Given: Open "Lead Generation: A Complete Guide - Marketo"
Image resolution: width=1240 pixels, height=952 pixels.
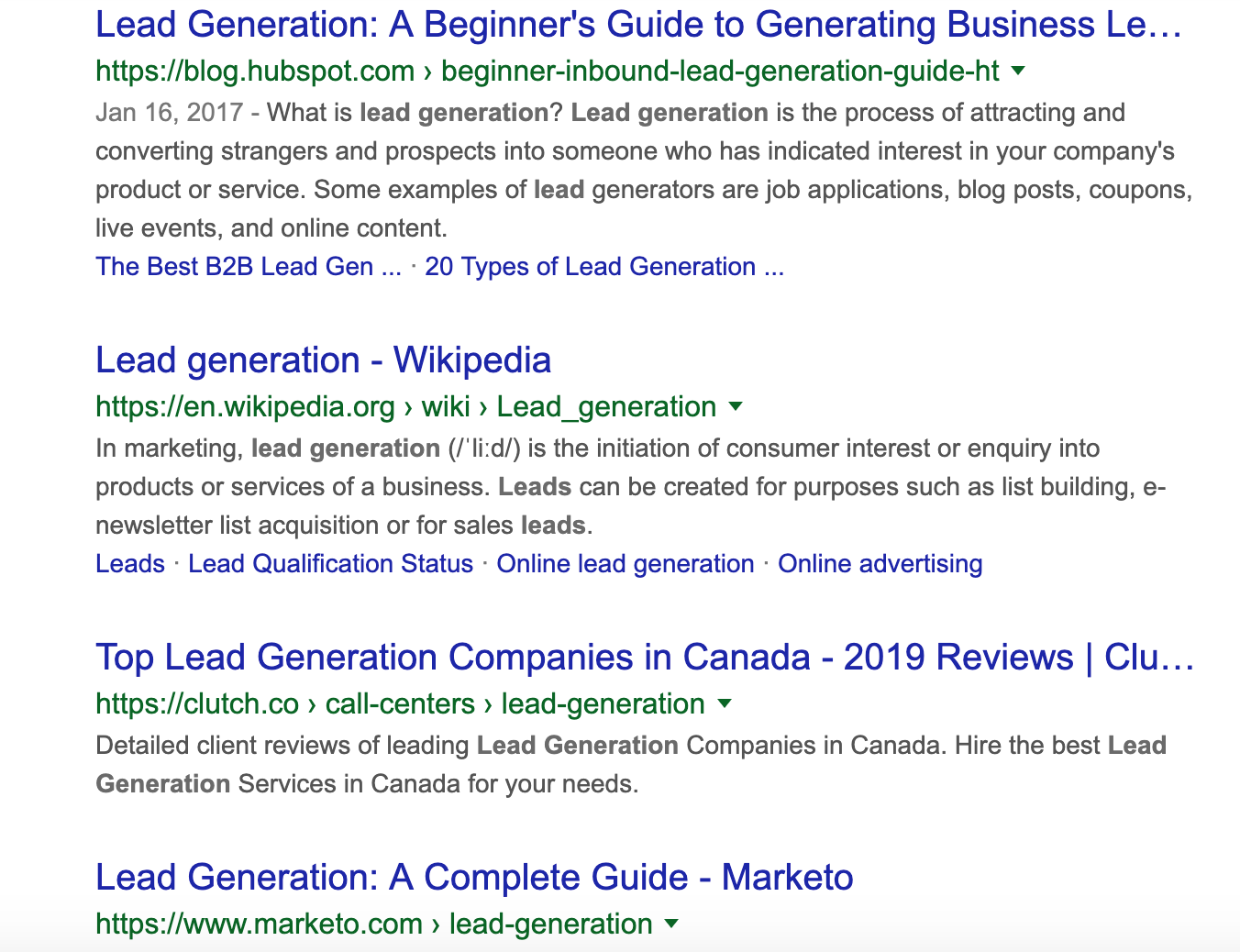Looking at the screenshot, I should (x=474, y=878).
